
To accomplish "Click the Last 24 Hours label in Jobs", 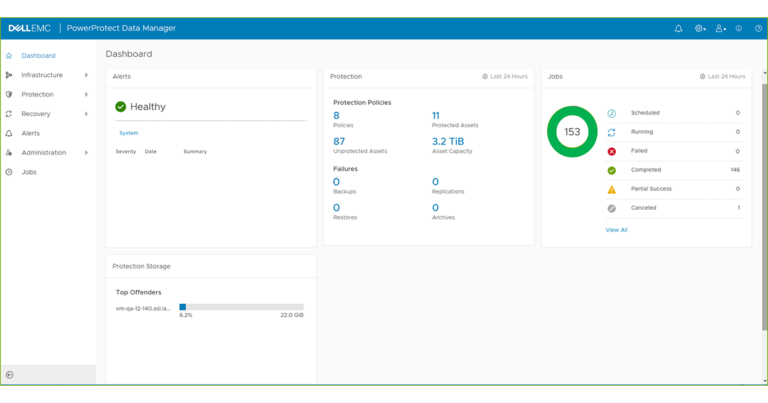I will [x=726, y=76].
